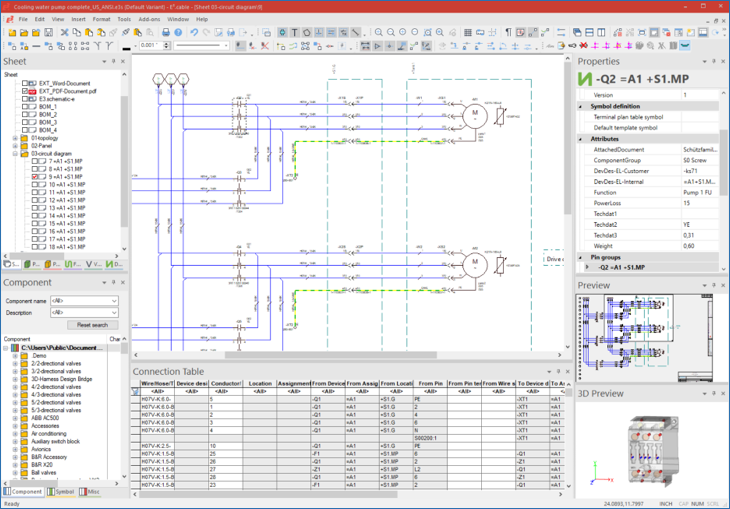The height and width of the screenshot is (509, 730).
Task: Toggle checkbox for sheet 9 =A1 +S1.MP
Action: pyautogui.click(x=36, y=177)
